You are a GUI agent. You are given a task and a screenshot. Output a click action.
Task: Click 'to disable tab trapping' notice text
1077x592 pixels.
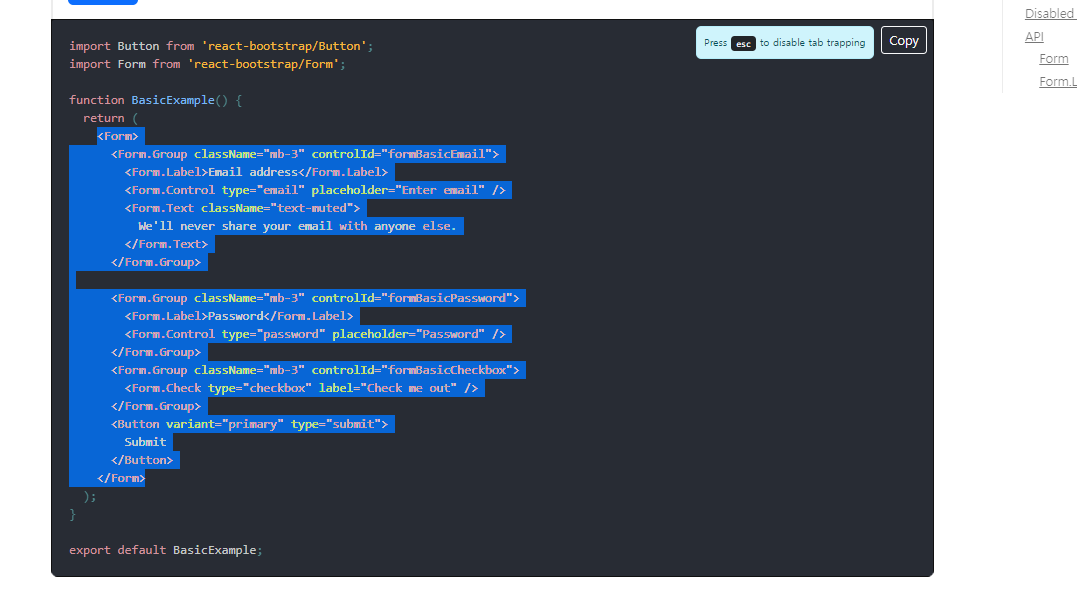pos(813,43)
